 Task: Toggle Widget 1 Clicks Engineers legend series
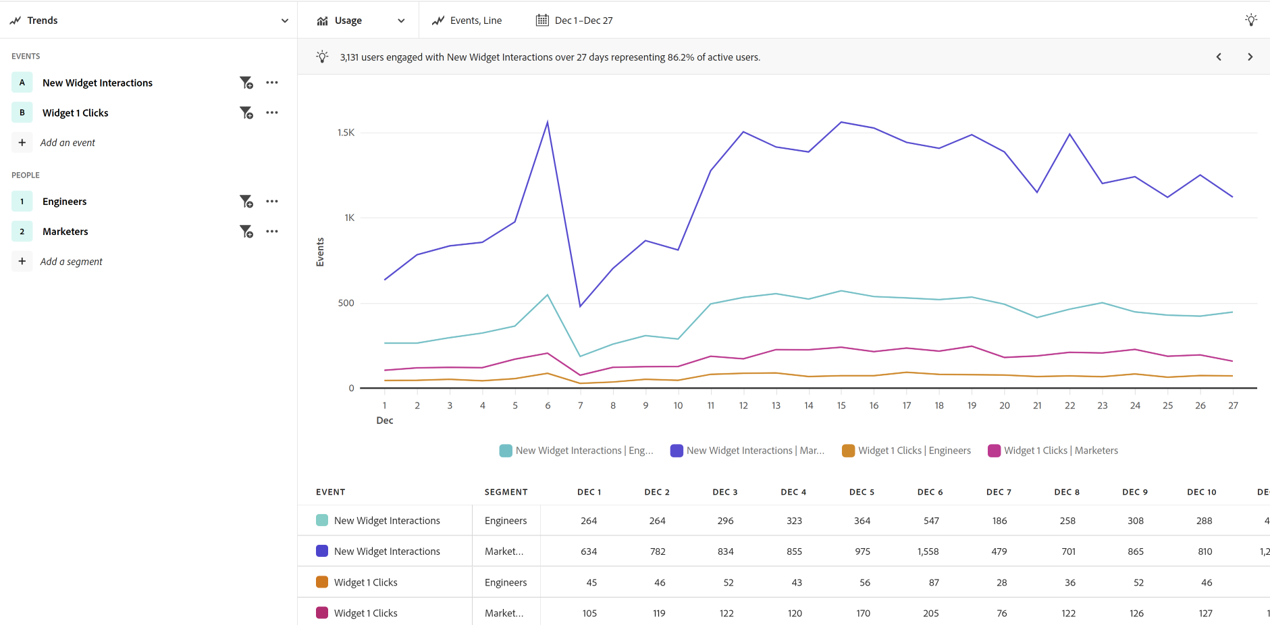tap(906, 451)
